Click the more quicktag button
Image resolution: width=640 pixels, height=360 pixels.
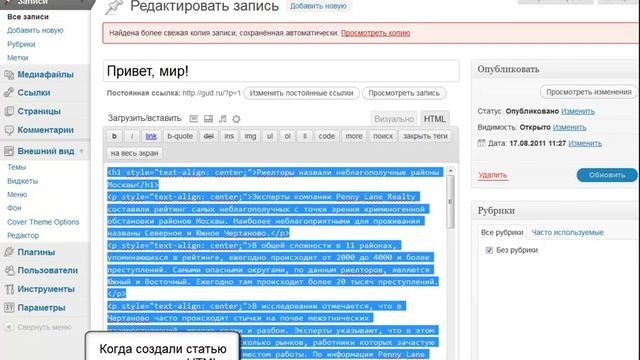(354, 136)
